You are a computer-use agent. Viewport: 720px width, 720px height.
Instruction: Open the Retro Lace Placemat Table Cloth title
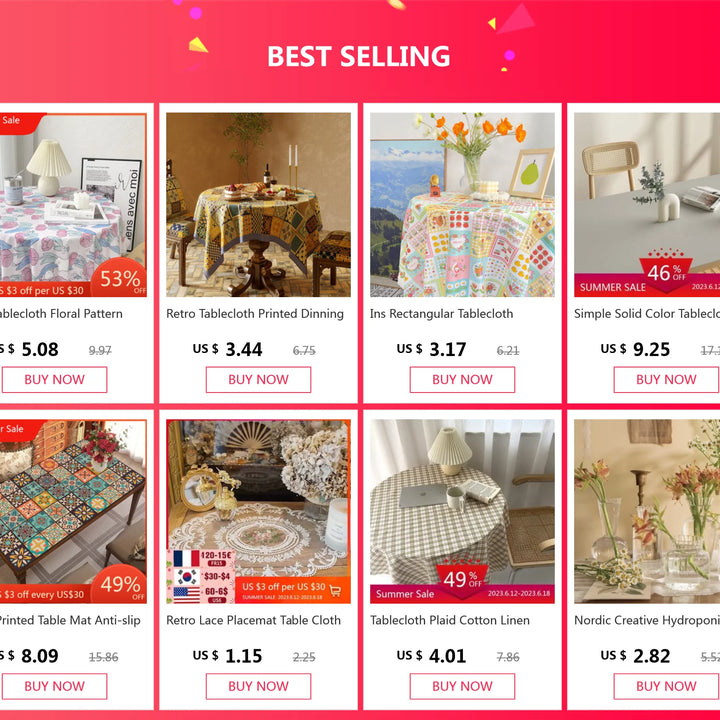pos(253,620)
